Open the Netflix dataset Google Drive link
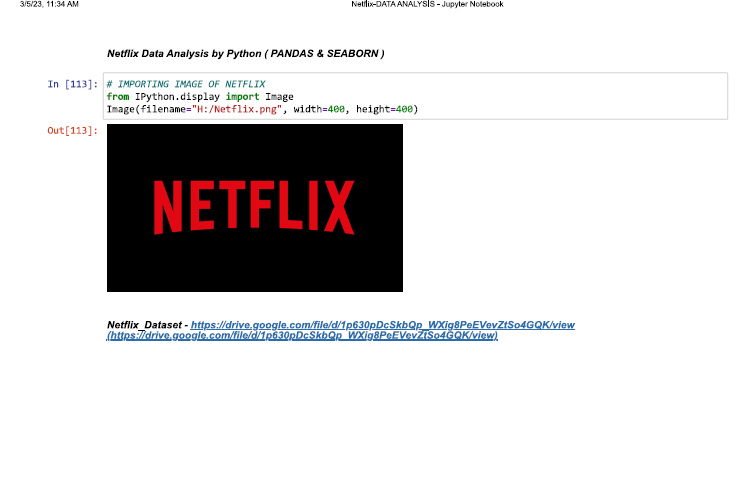The width and height of the screenshot is (753, 477). tap(382, 325)
